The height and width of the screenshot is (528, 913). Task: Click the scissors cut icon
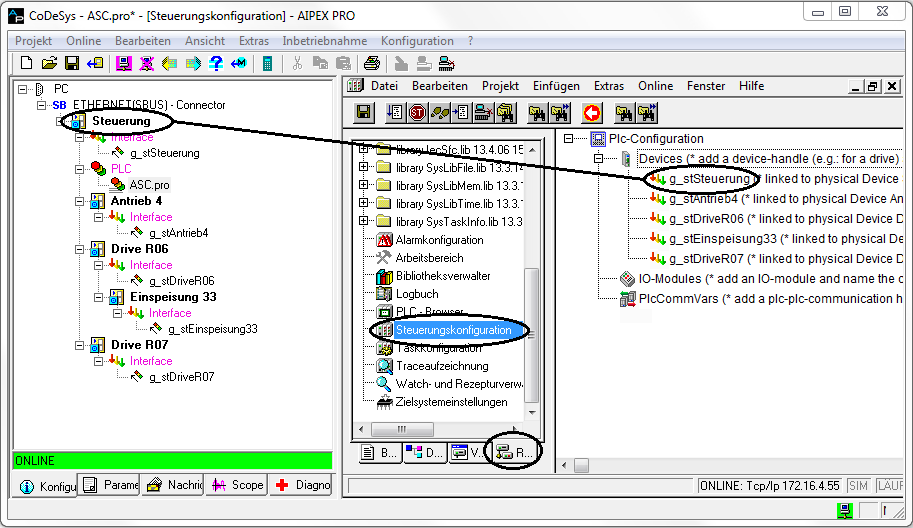(298, 63)
